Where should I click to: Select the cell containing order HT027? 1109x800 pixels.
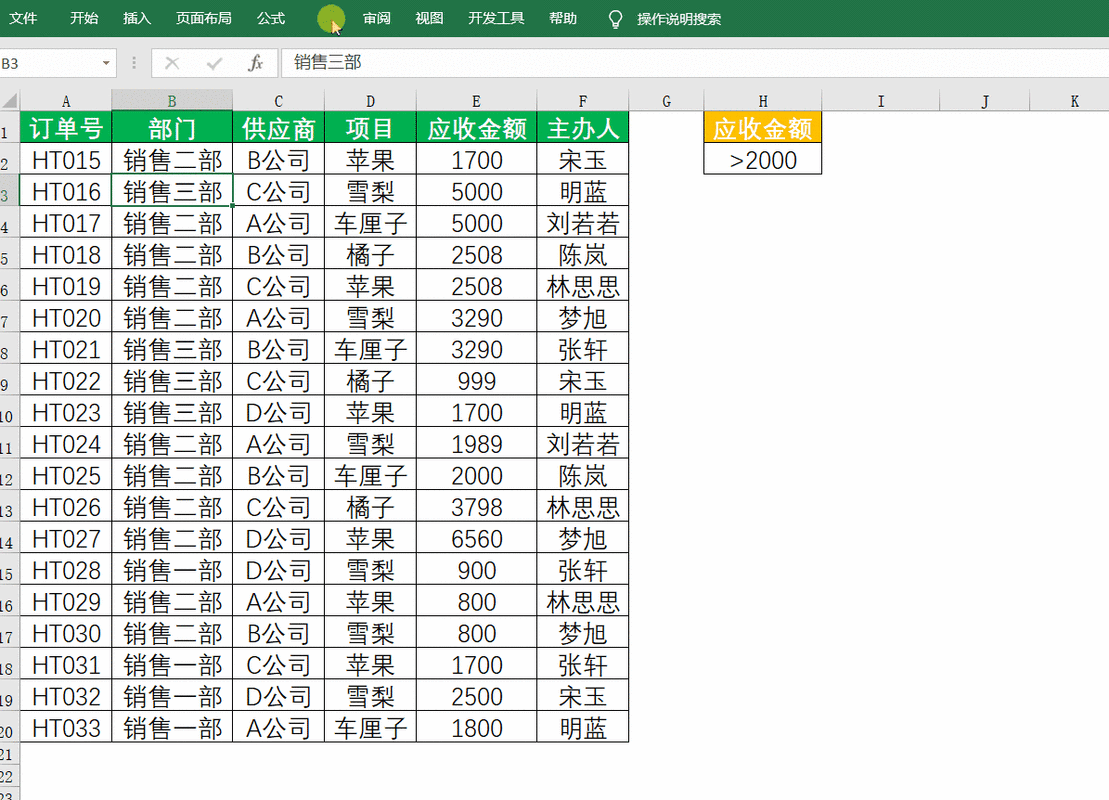click(x=66, y=539)
